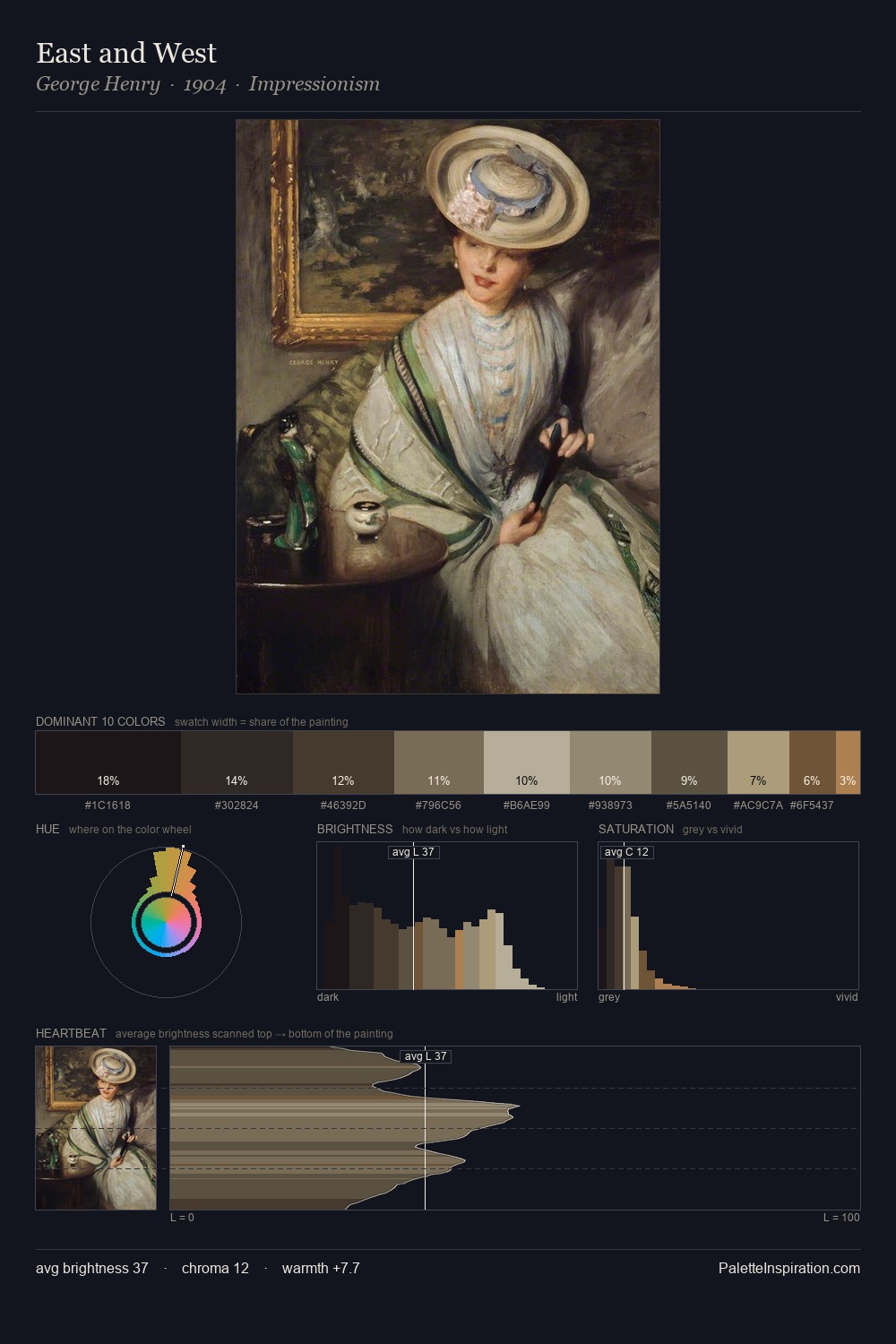This screenshot has width=896, height=1344.
Task: Click the small painting thumbnail in Heartbeat
Action: [96, 1128]
